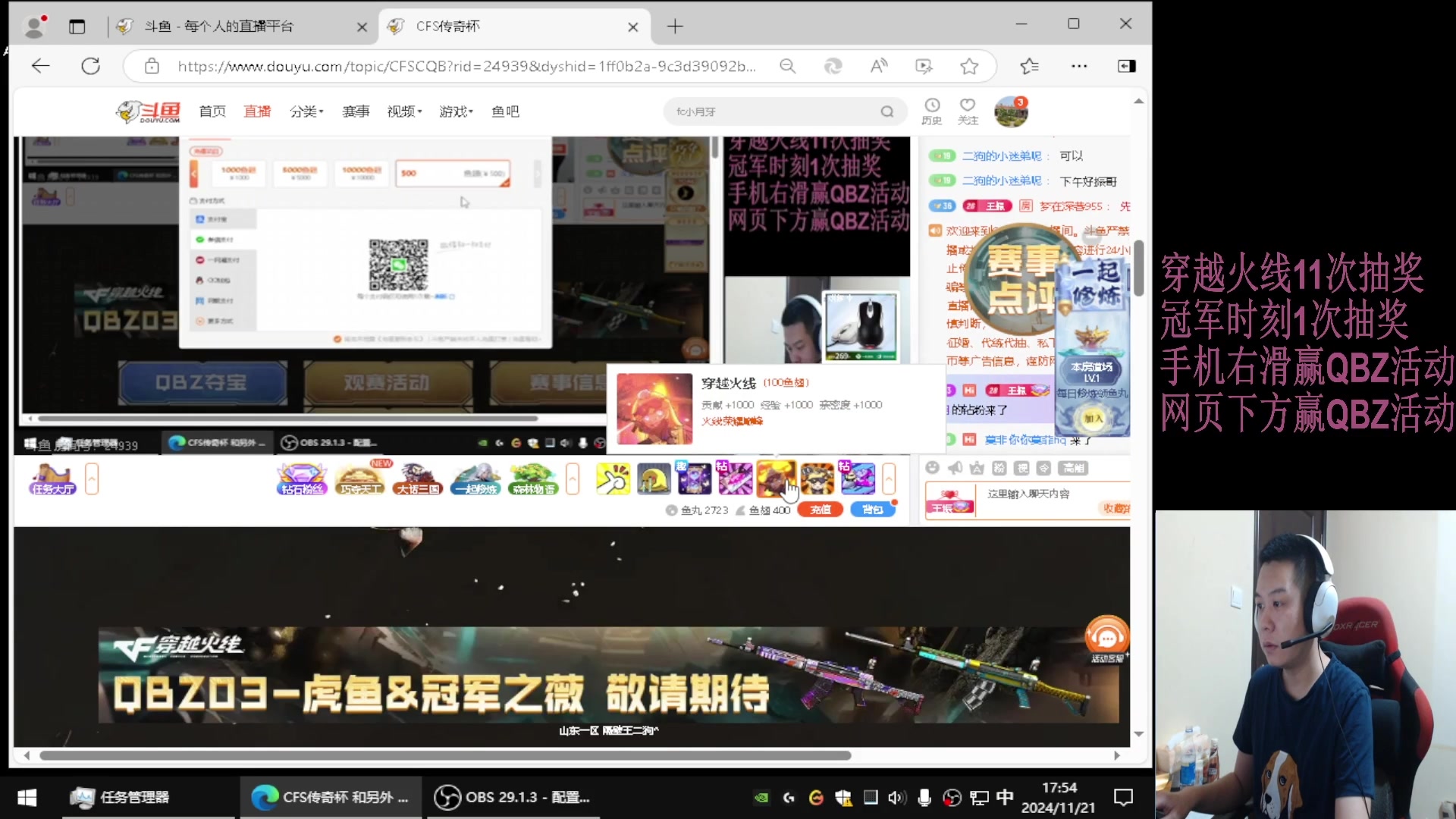Click Douyu logo in header
Viewport: 1456px width, 819px height.
pyautogui.click(x=149, y=111)
